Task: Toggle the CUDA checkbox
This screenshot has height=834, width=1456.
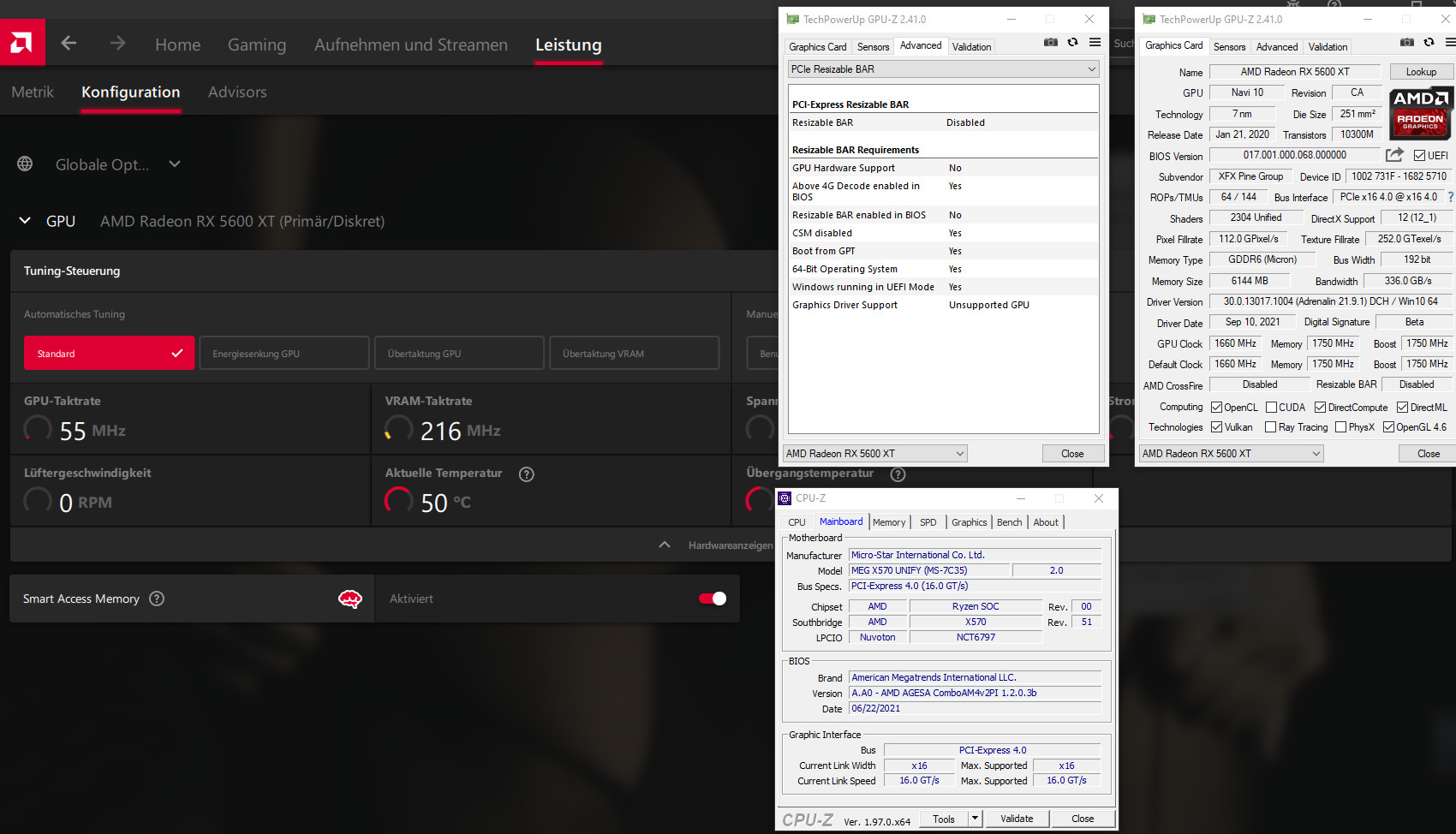Action: 1271,408
